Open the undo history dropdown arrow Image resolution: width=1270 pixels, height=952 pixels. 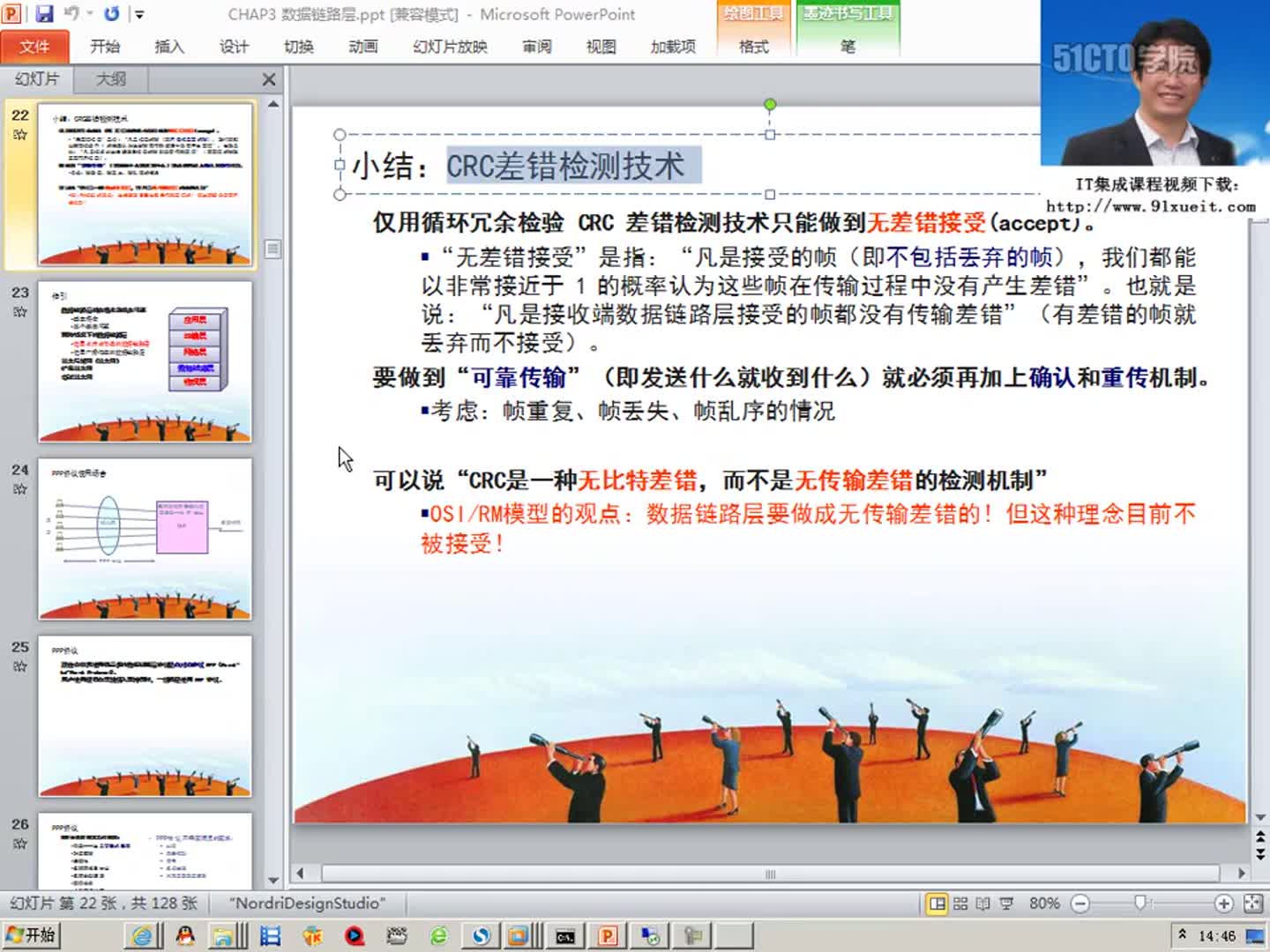point(89,14)
